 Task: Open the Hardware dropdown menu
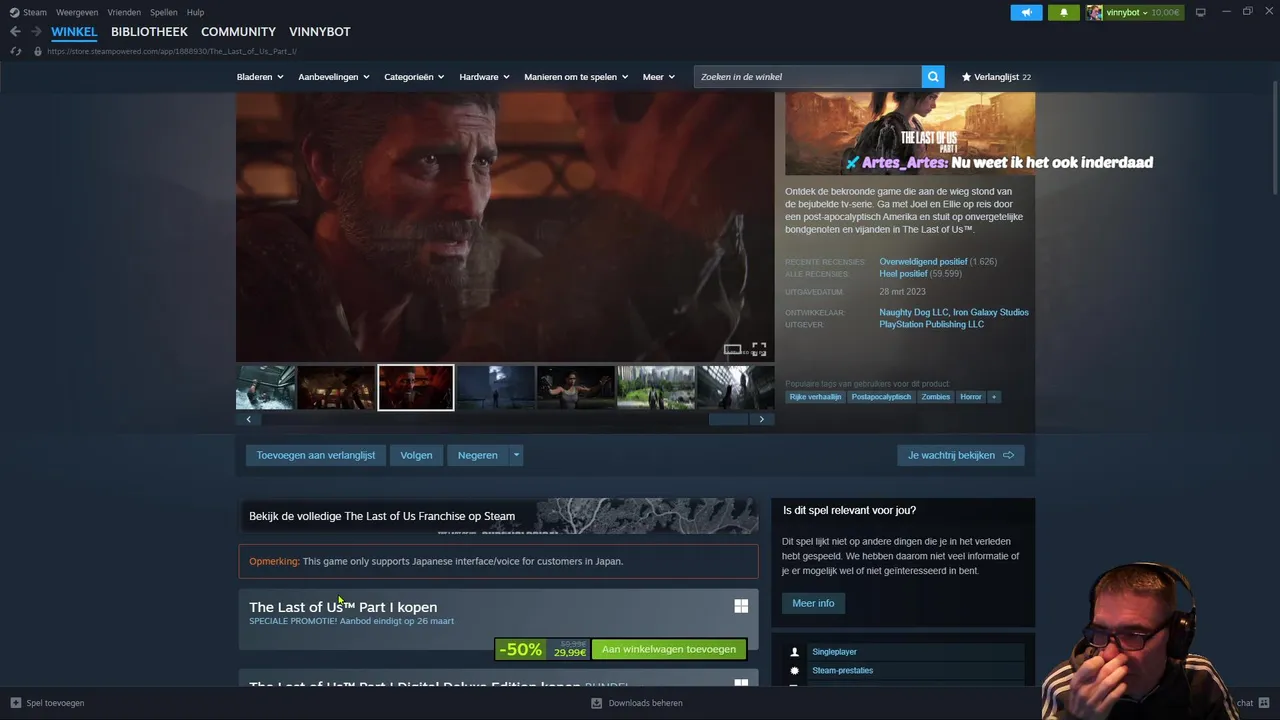coord(484,77)
